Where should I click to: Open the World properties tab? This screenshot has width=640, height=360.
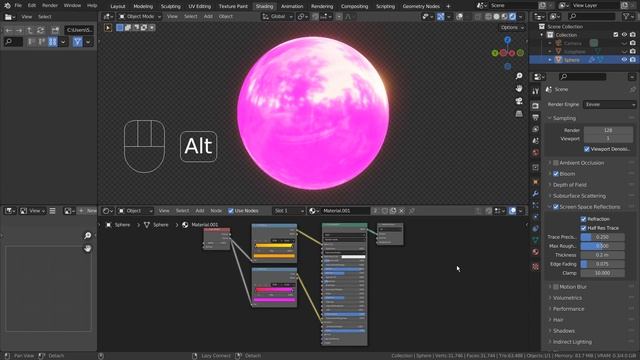click(536, 152)
